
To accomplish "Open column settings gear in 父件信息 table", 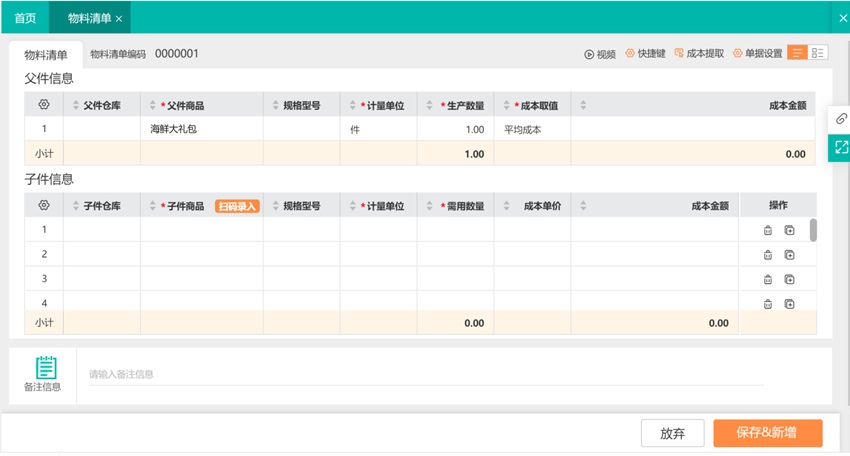I will pyautogui.click(x=44, y=105).
